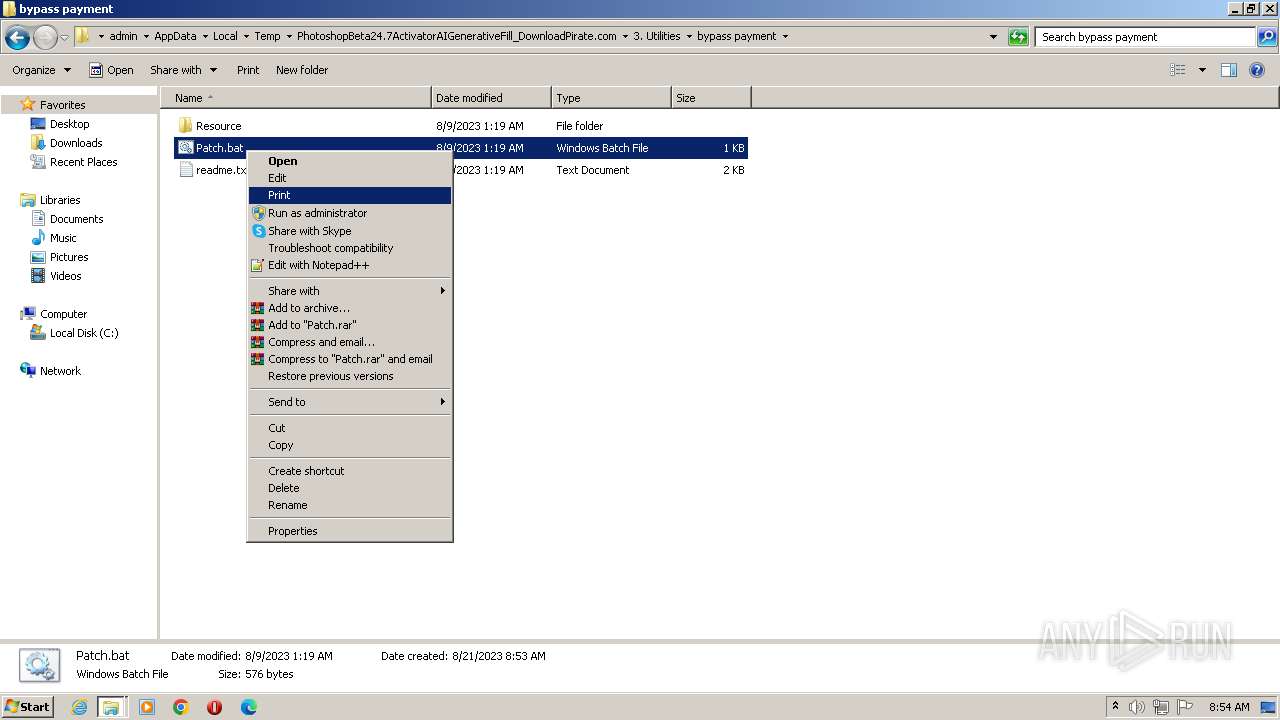1280x720 pixels.
Task: Toggle the preview pane icon
Action: (x=1229, y=70)
